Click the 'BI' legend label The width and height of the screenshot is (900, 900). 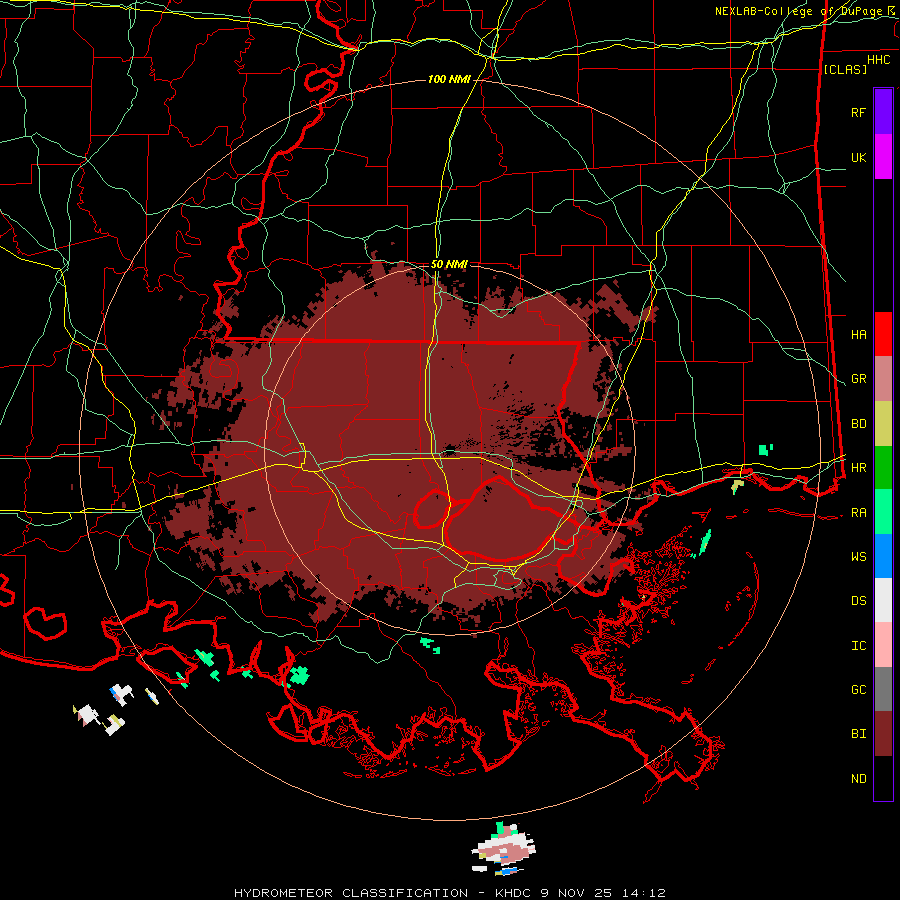(x=858, y=734)
